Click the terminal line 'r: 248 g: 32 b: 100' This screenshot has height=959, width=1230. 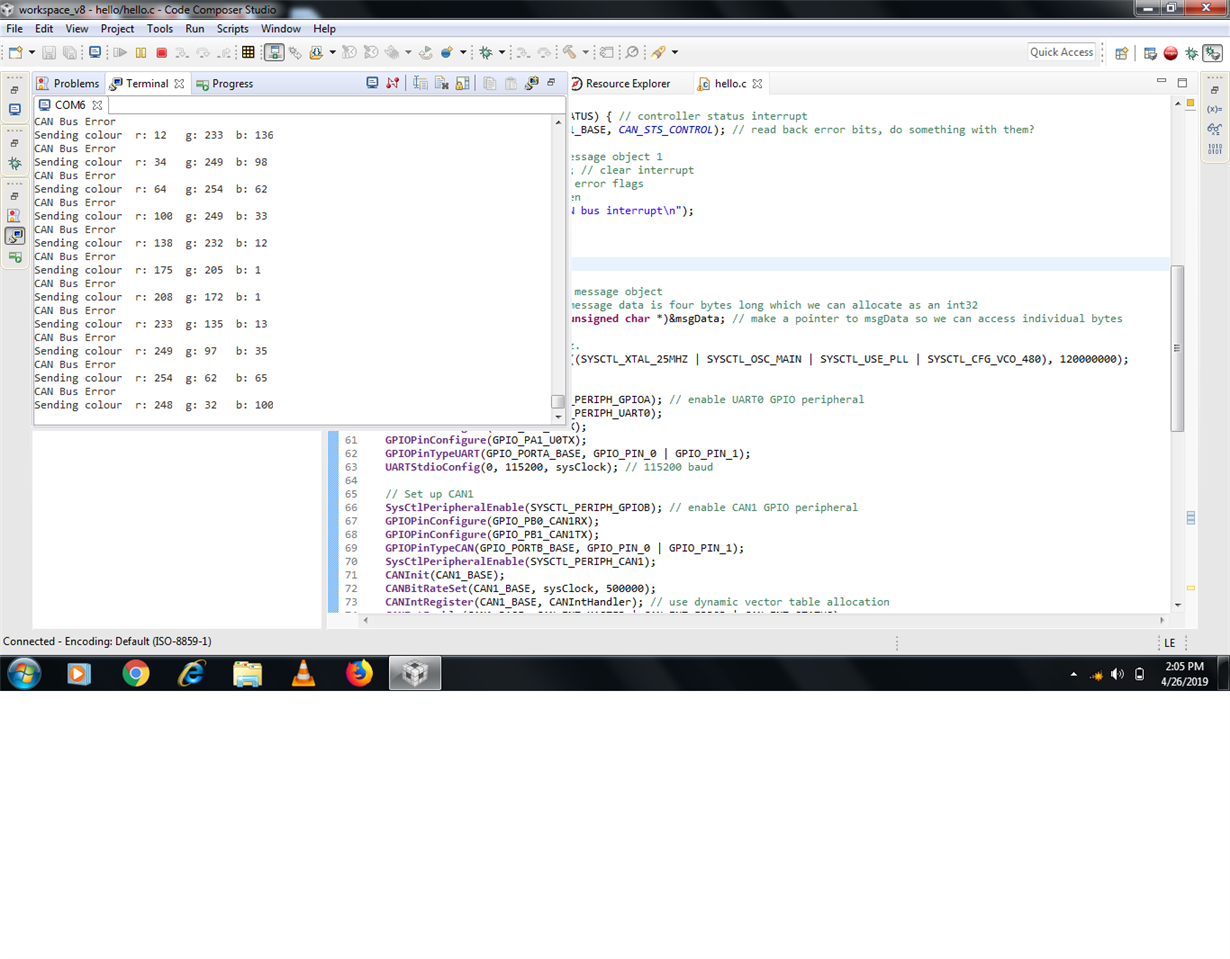point(205,405)
